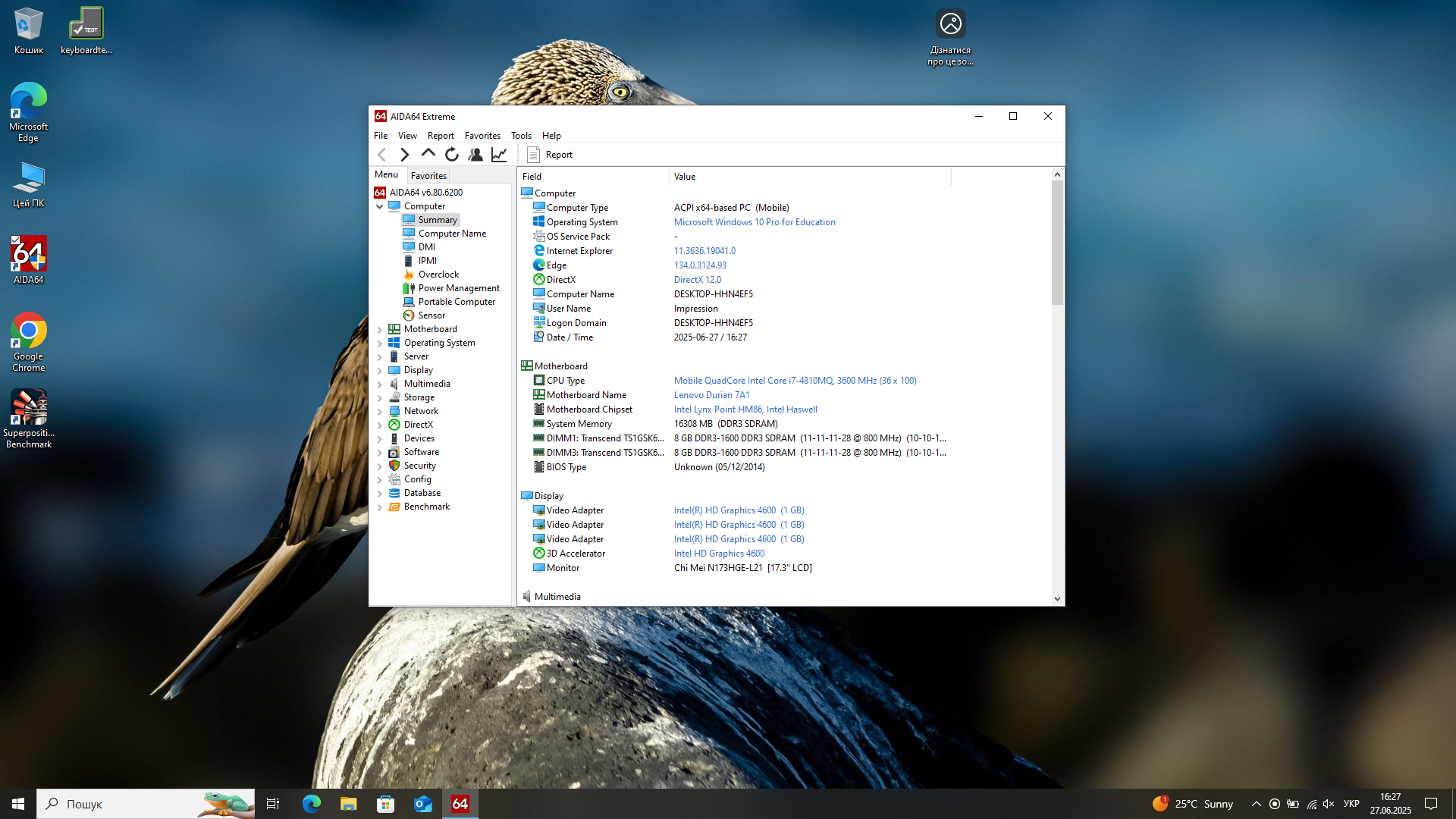This screenshot has height=819, width=1456.
Task: Go forward with the toolbar arrow
Action: pos(405,155)
